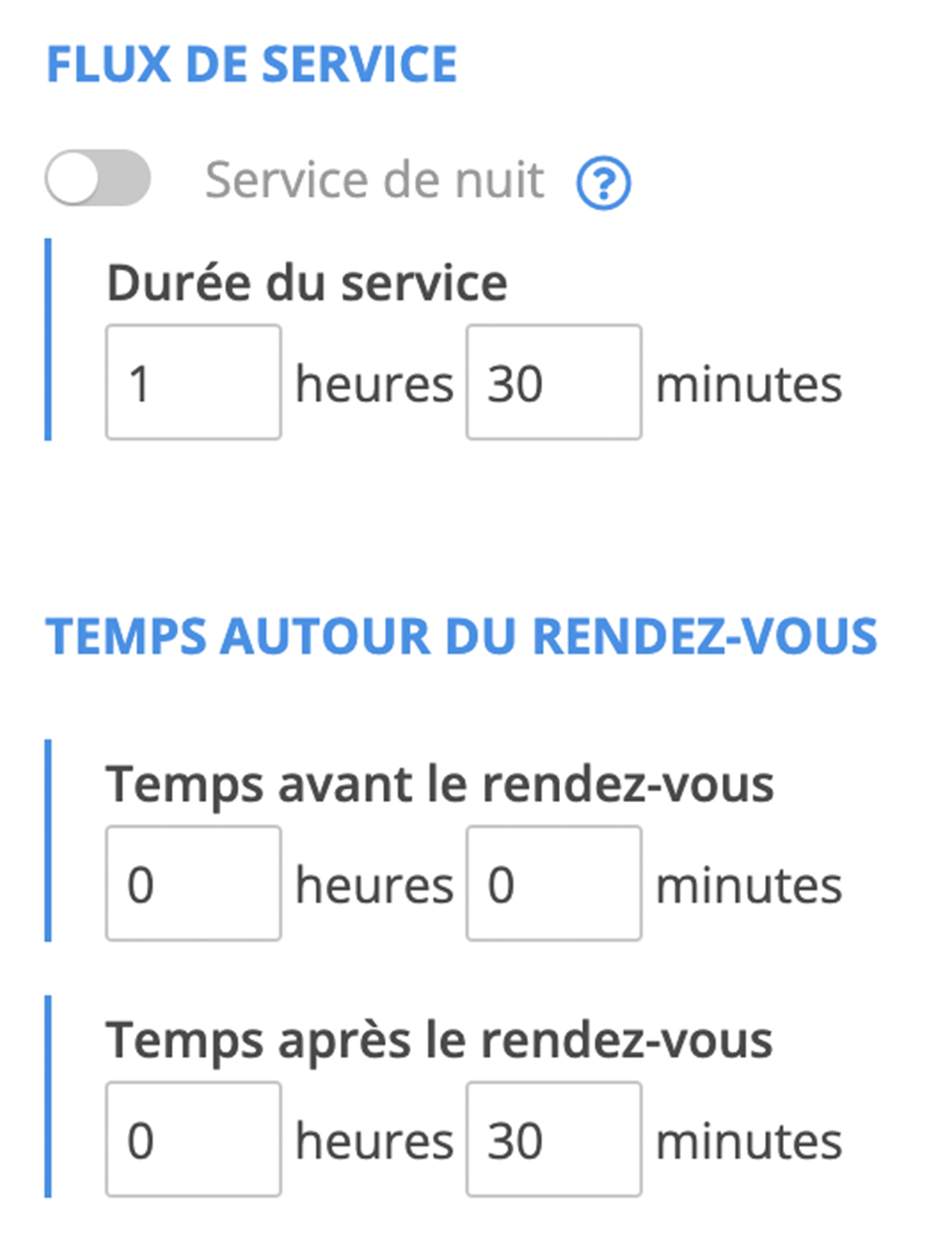Viewport: 952px width, 1237px height.
Task: Click the FLUX DE SERVICE section heading
Action: [252, 65]
